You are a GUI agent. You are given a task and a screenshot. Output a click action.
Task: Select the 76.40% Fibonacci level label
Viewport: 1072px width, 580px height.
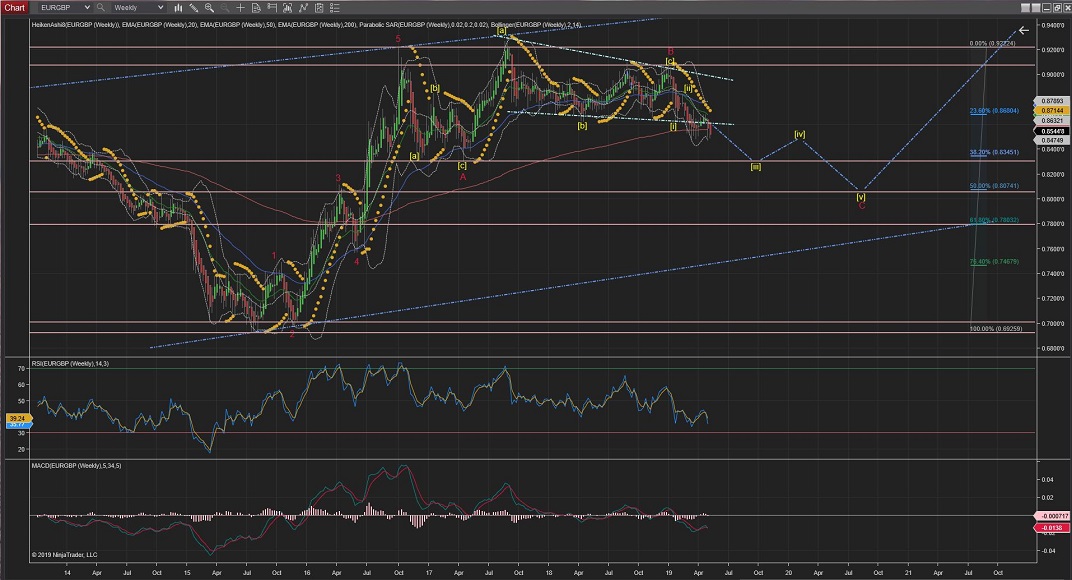994,262
